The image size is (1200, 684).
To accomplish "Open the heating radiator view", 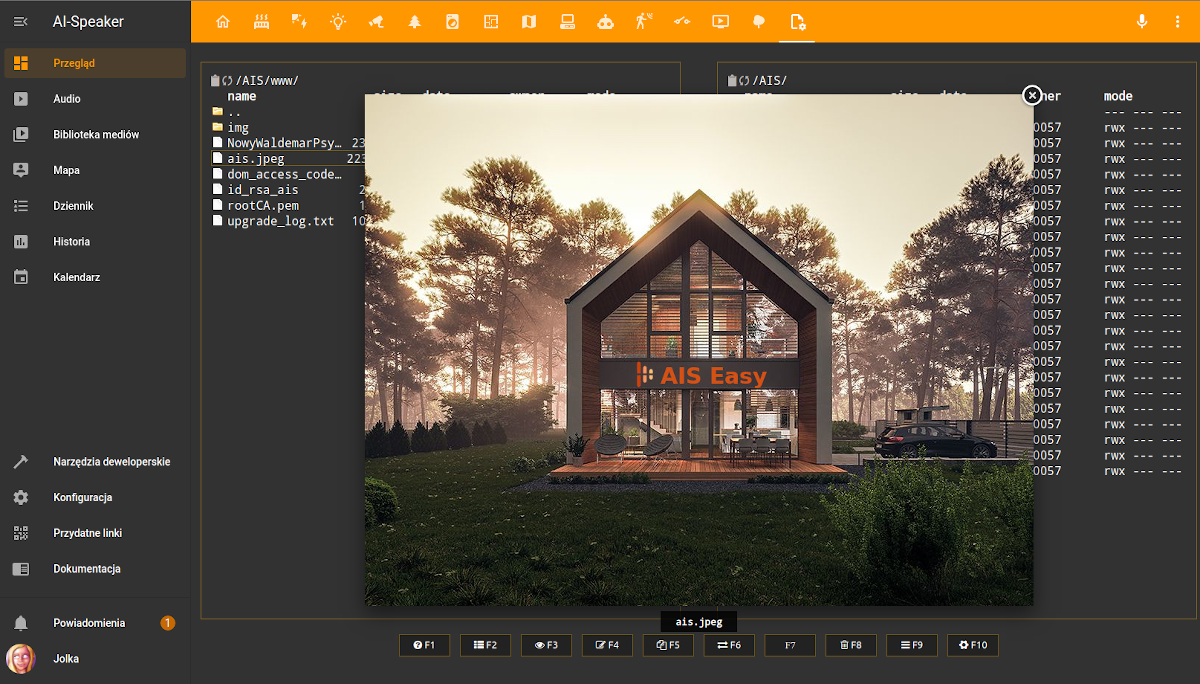I will point(261,21).
